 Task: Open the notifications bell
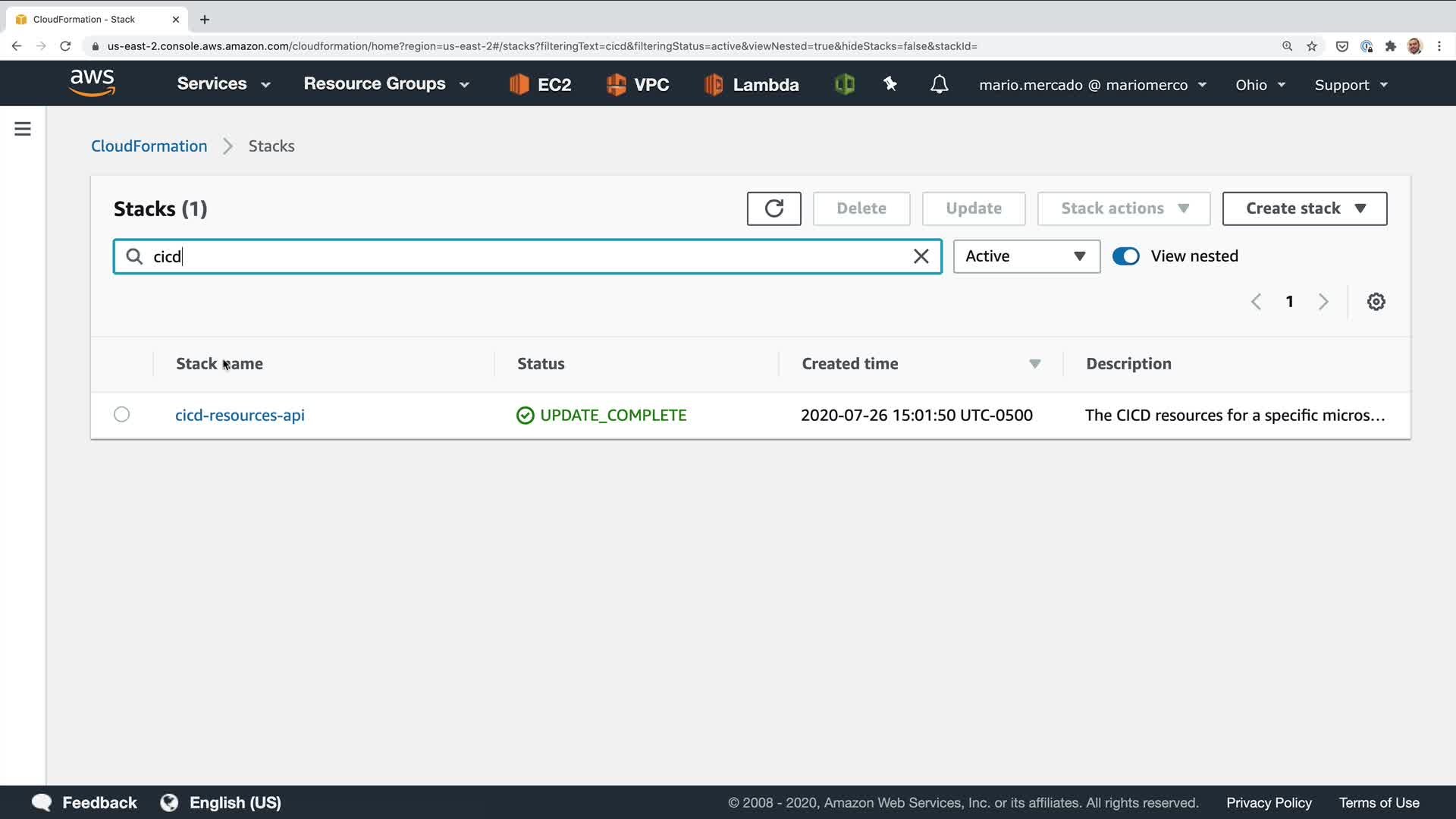[939, 84]
